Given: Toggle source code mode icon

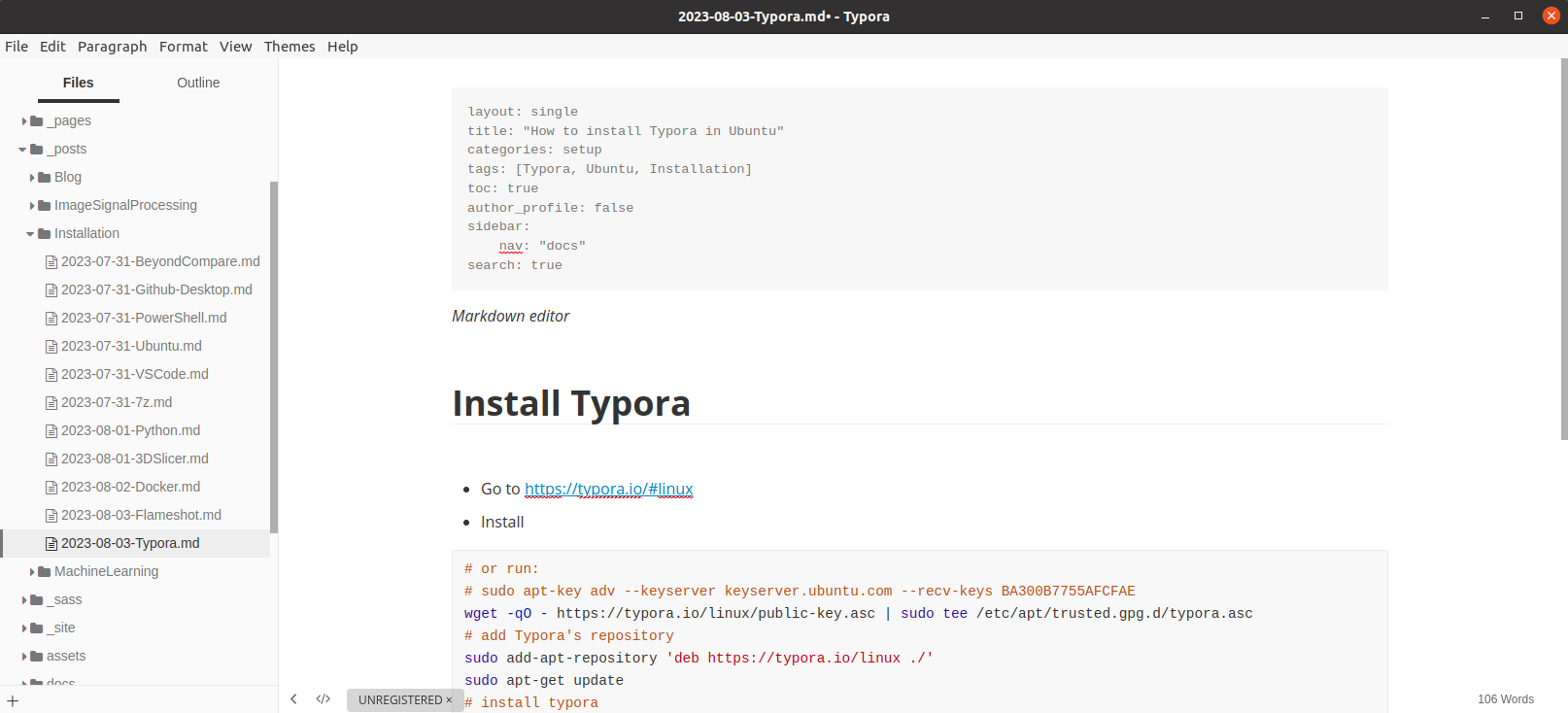Looking at the screenshot, I should tap(324, 698).
